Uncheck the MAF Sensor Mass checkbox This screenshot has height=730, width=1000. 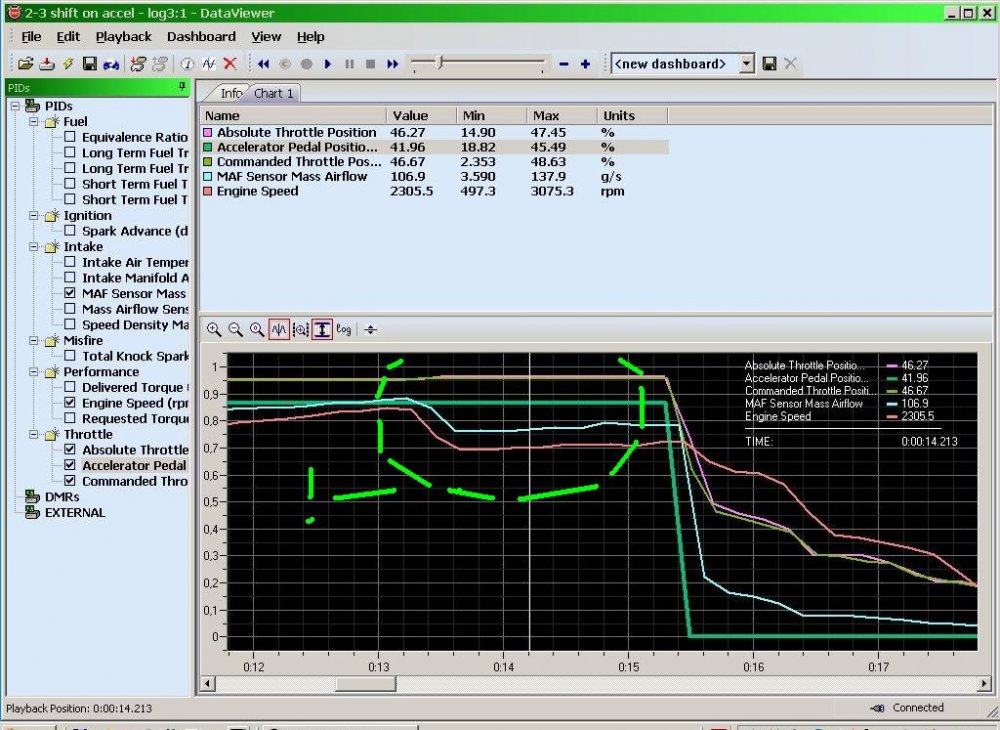tap(70, 294)
